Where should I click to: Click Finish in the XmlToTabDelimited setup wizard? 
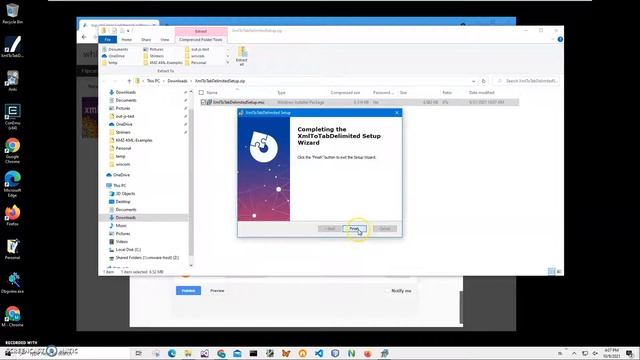pos(354,229)
